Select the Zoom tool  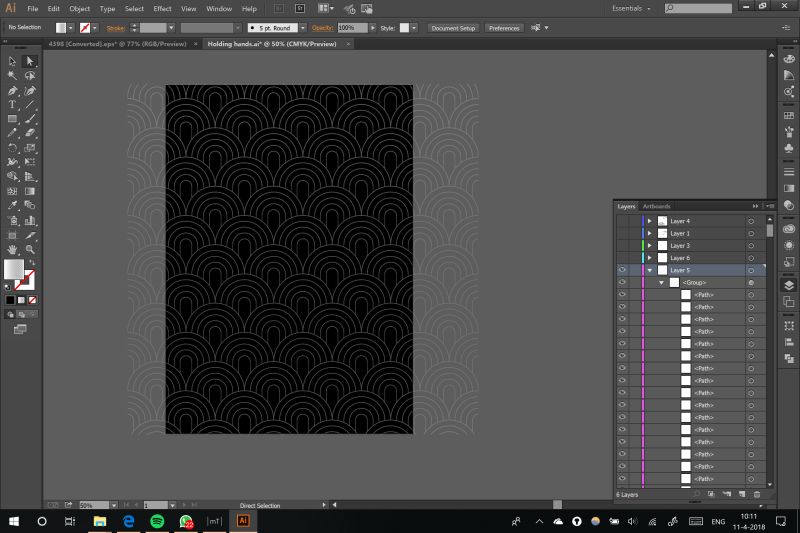tap(30, 249)
